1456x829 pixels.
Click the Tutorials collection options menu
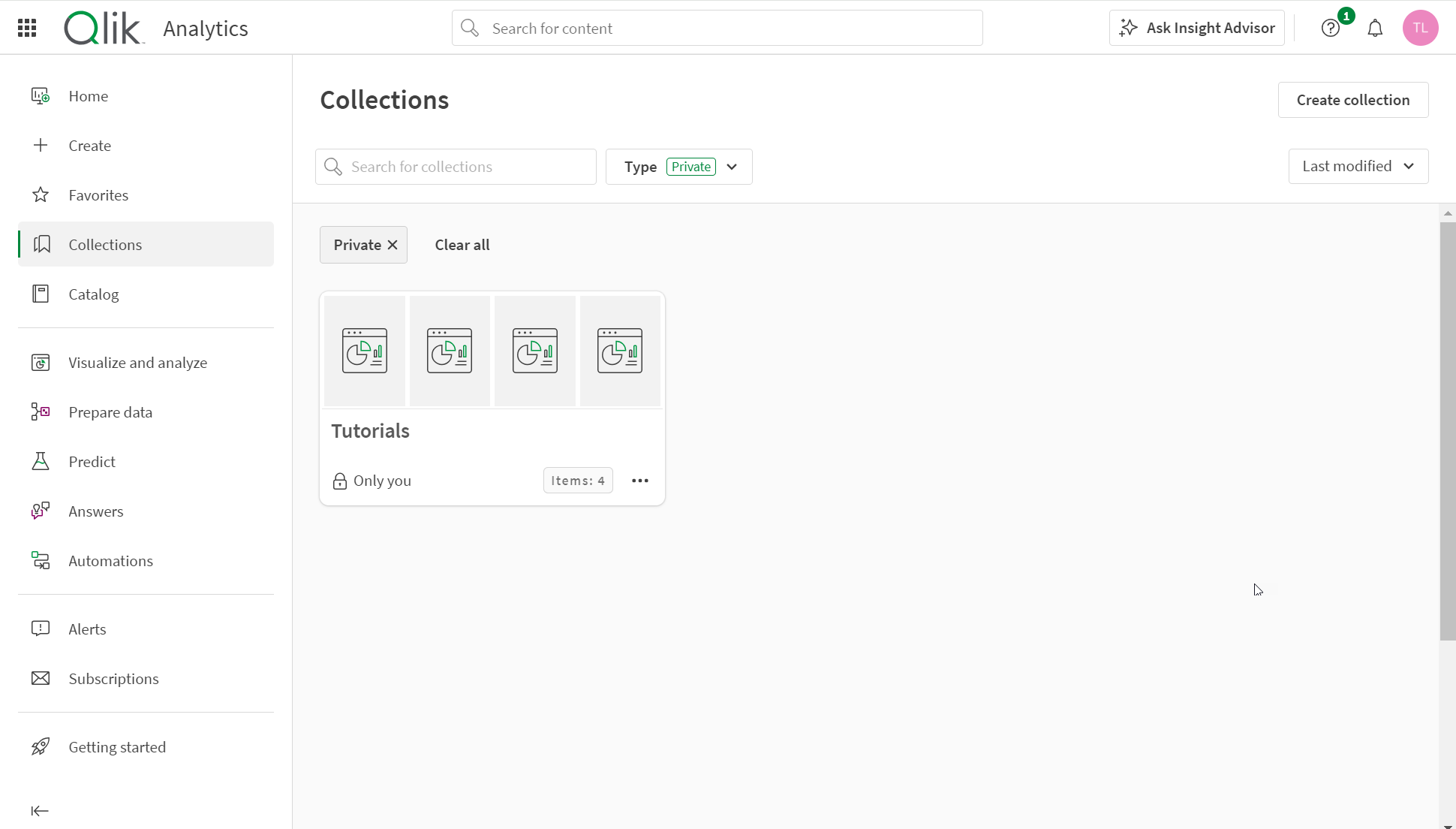click(641, 480)
